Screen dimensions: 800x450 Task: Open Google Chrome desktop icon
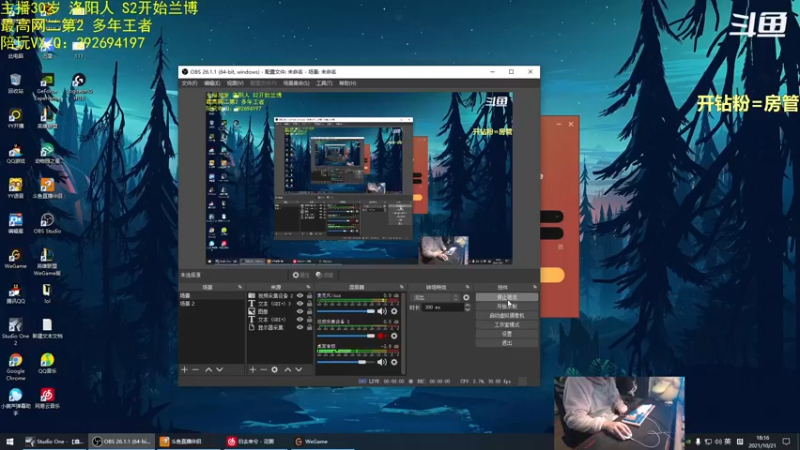pos(15,367)
